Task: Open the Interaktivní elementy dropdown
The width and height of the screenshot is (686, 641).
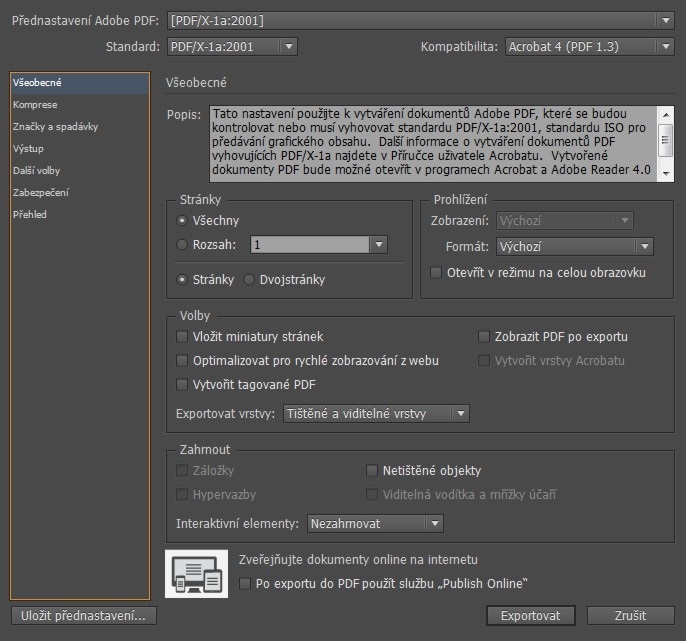Action: click(x=375, y=523)
